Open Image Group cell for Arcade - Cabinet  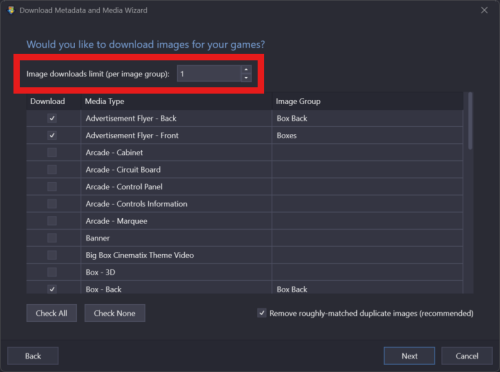(367, 152)
